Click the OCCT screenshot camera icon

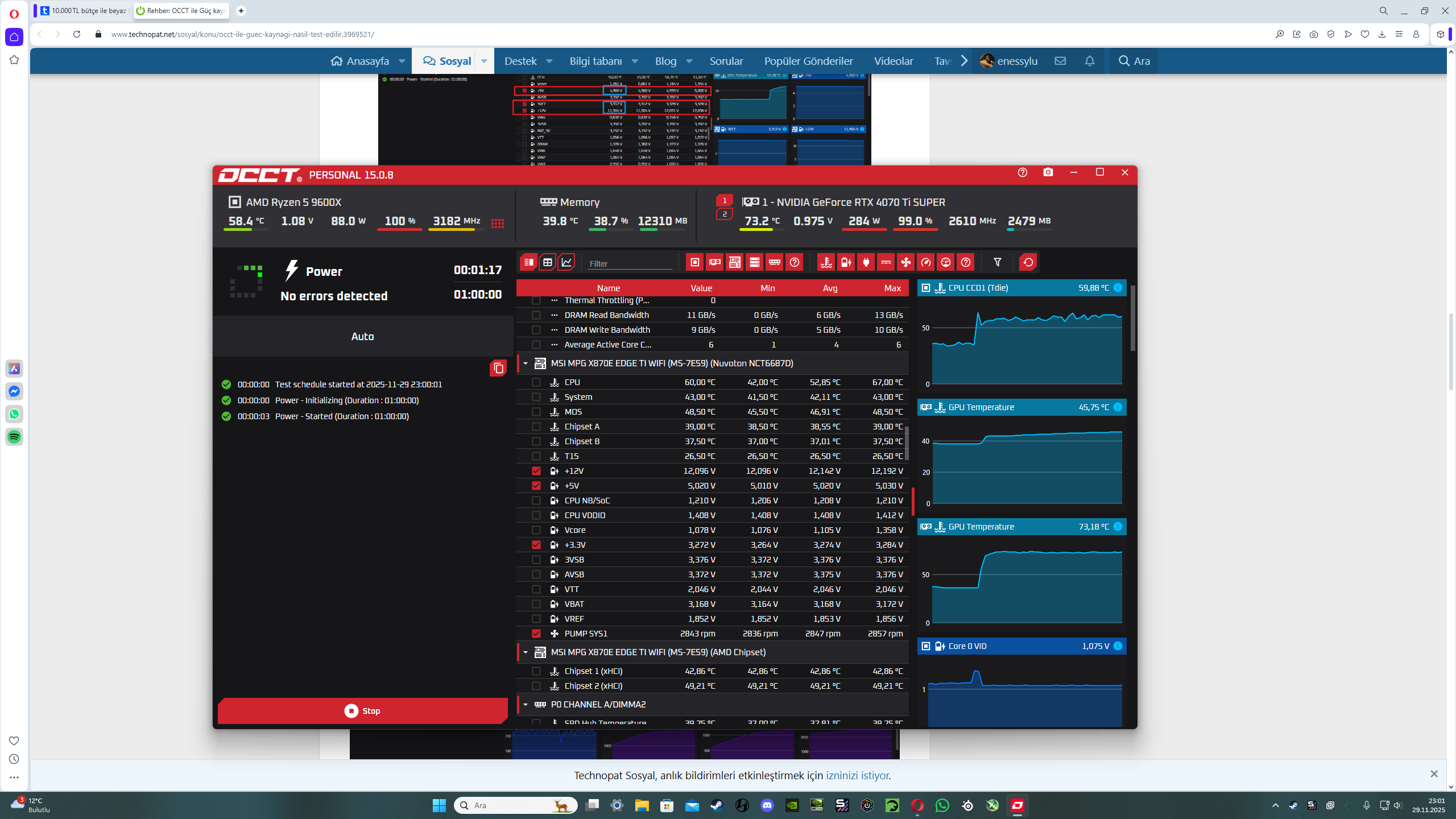[1048, 172]
